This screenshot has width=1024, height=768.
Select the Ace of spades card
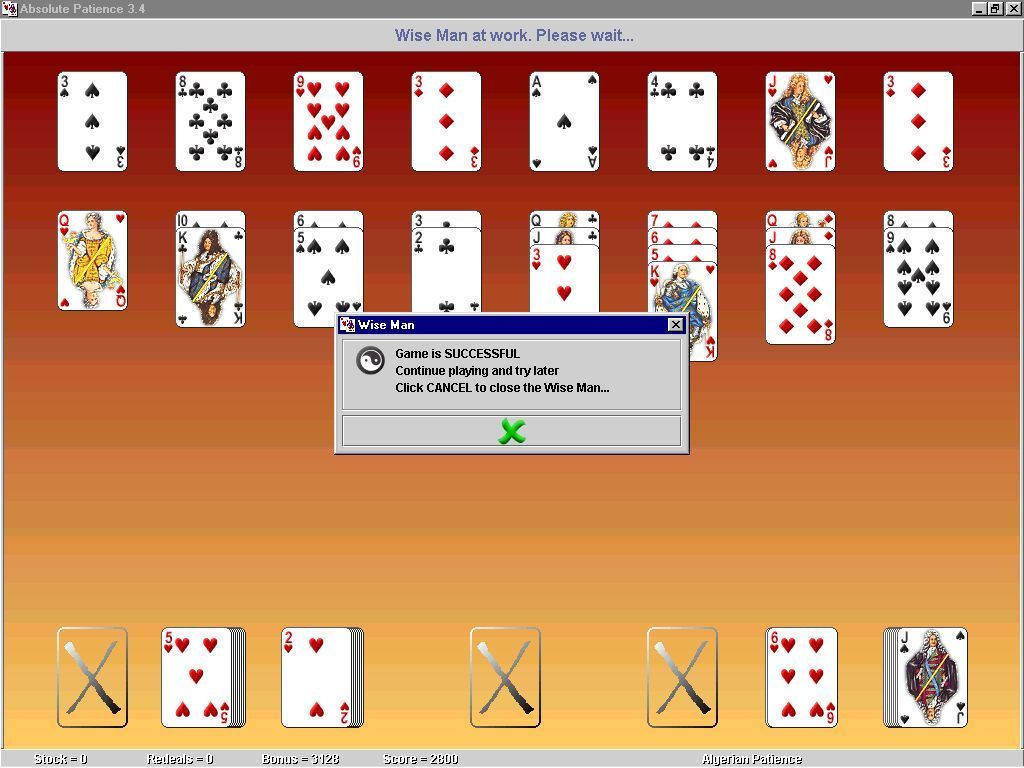tap(564, 121)
